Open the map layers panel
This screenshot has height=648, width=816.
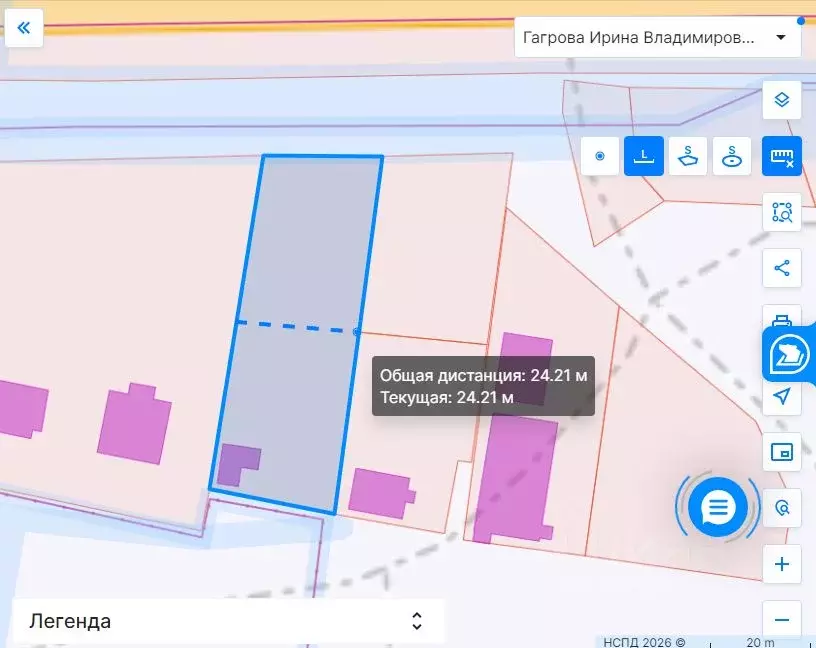(782, 100)
